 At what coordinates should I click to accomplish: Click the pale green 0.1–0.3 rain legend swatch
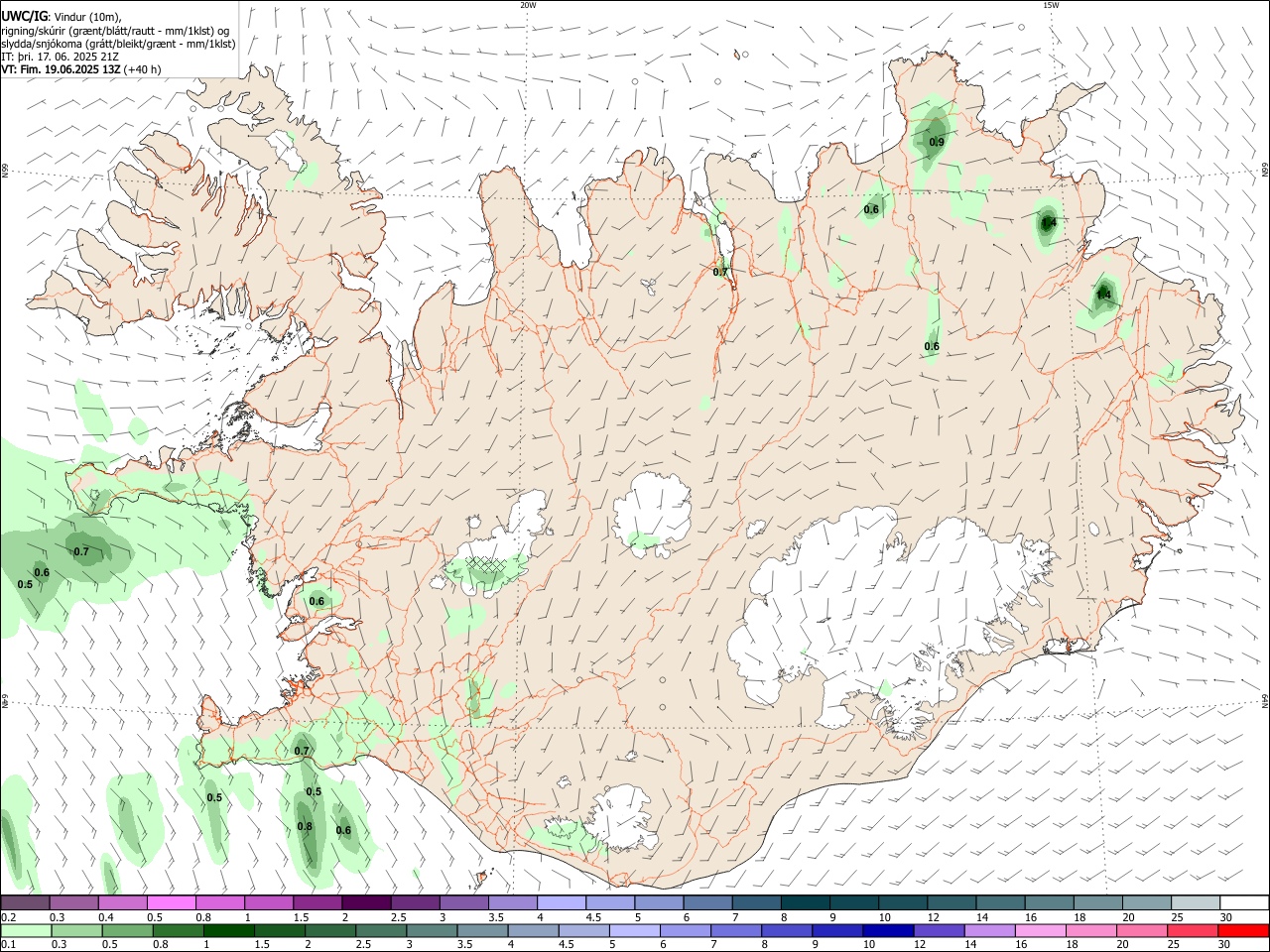tap(25, 931)
